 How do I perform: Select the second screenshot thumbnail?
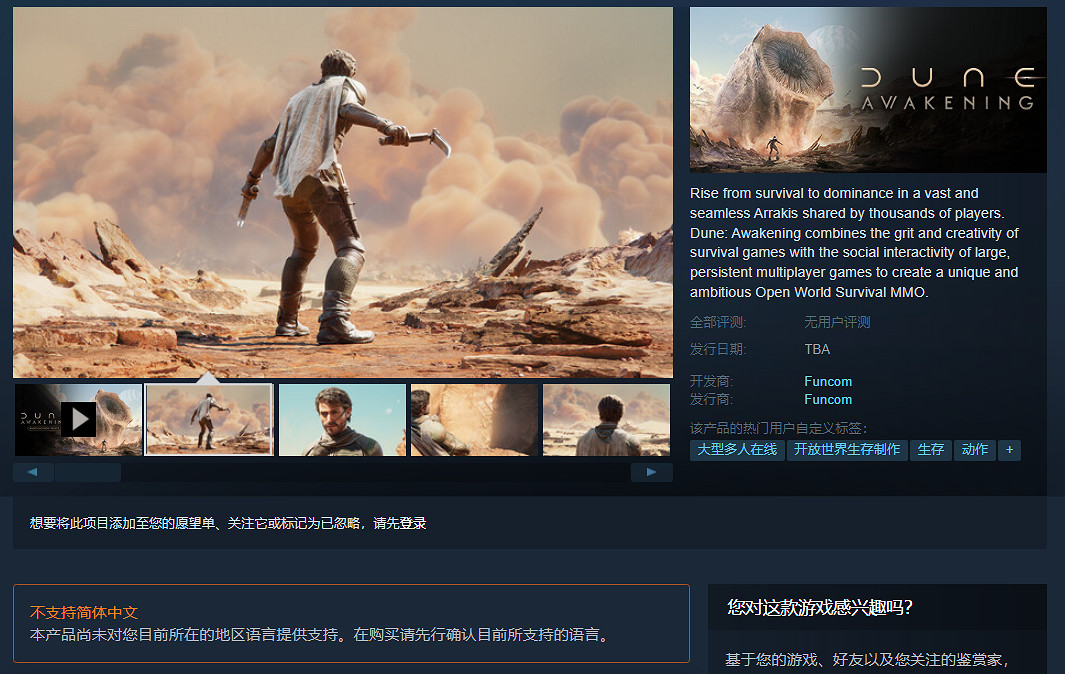[x=209, y=419]
